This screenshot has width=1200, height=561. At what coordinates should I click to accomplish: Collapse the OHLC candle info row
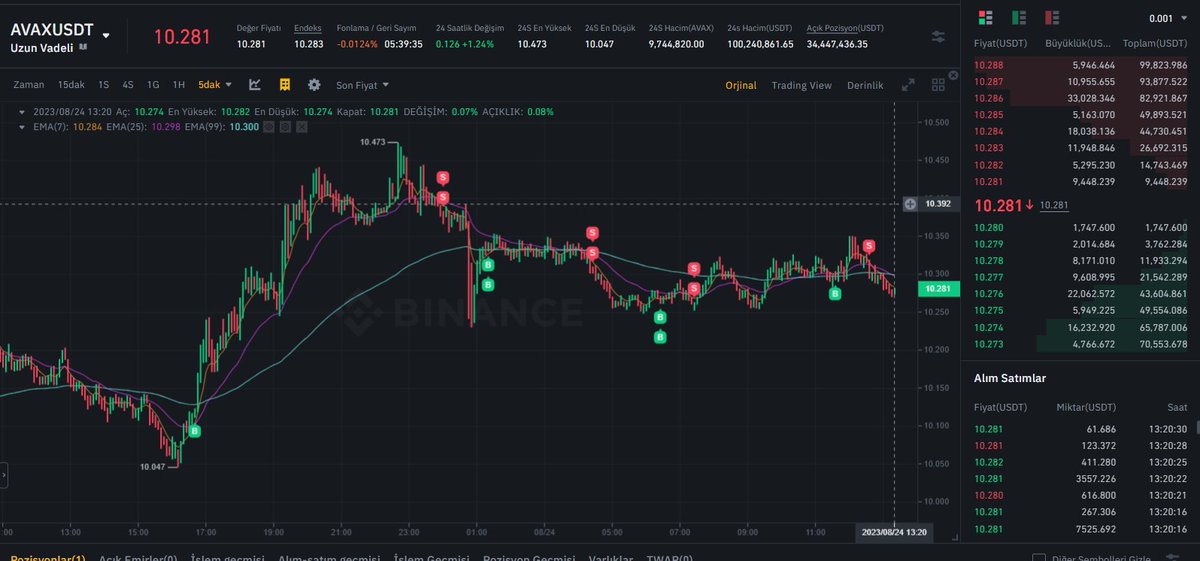click(23, 112)
